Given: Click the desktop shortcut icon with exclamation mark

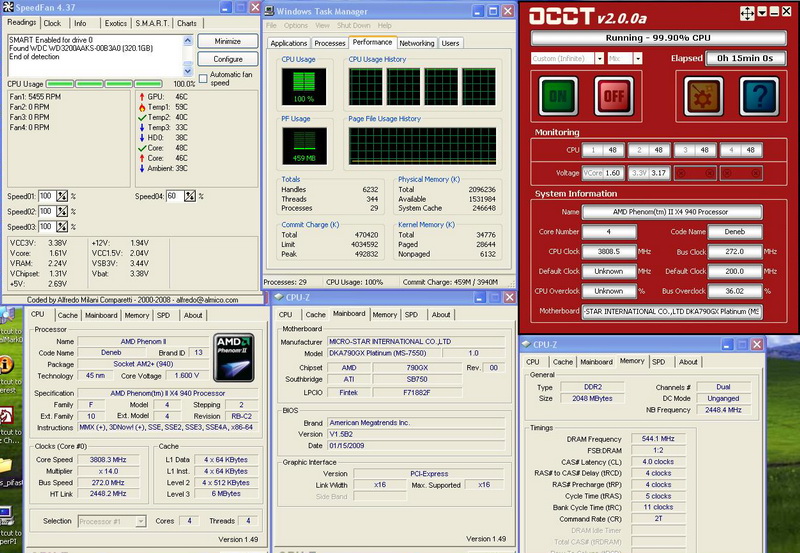Looking at the screenshot, I should click(7, 364).
